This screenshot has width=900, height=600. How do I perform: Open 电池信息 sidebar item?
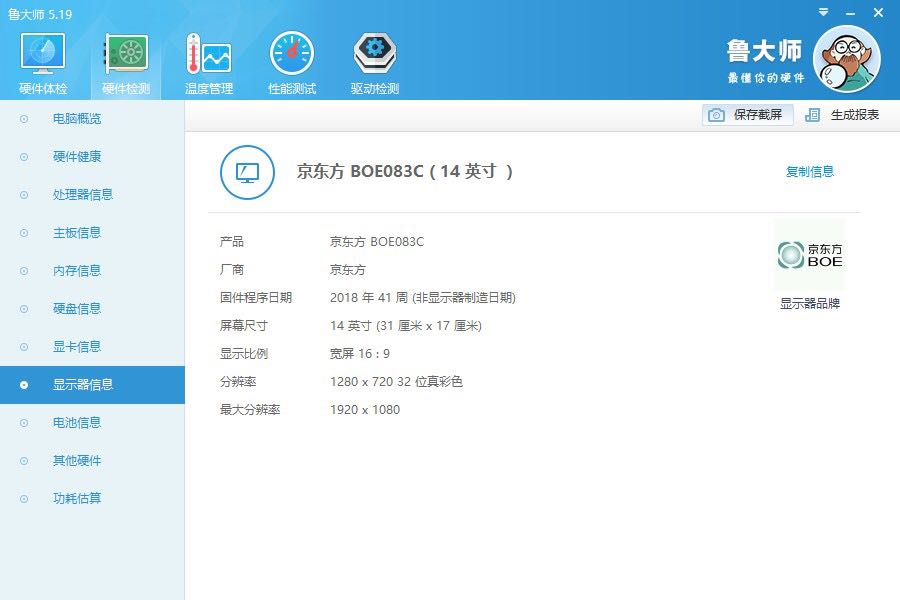(x=92, y=423)
